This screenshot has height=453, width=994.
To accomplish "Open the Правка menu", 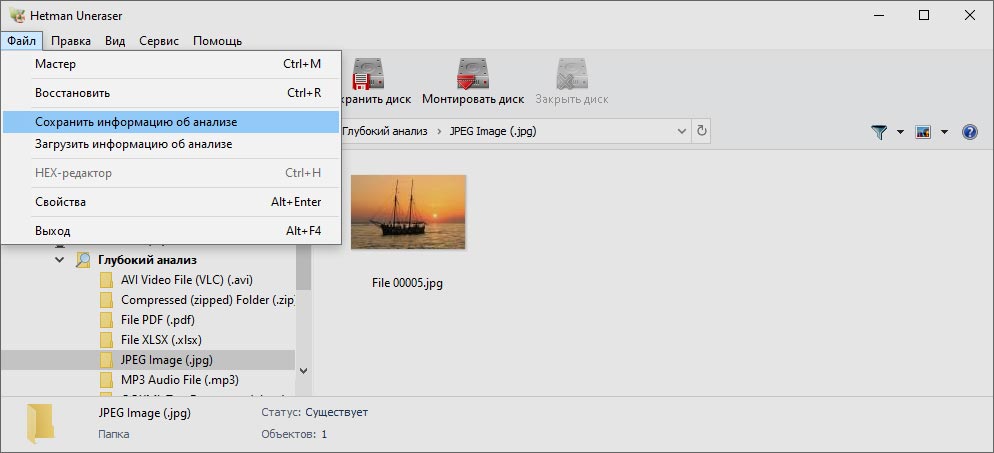I will click(71, 41).
